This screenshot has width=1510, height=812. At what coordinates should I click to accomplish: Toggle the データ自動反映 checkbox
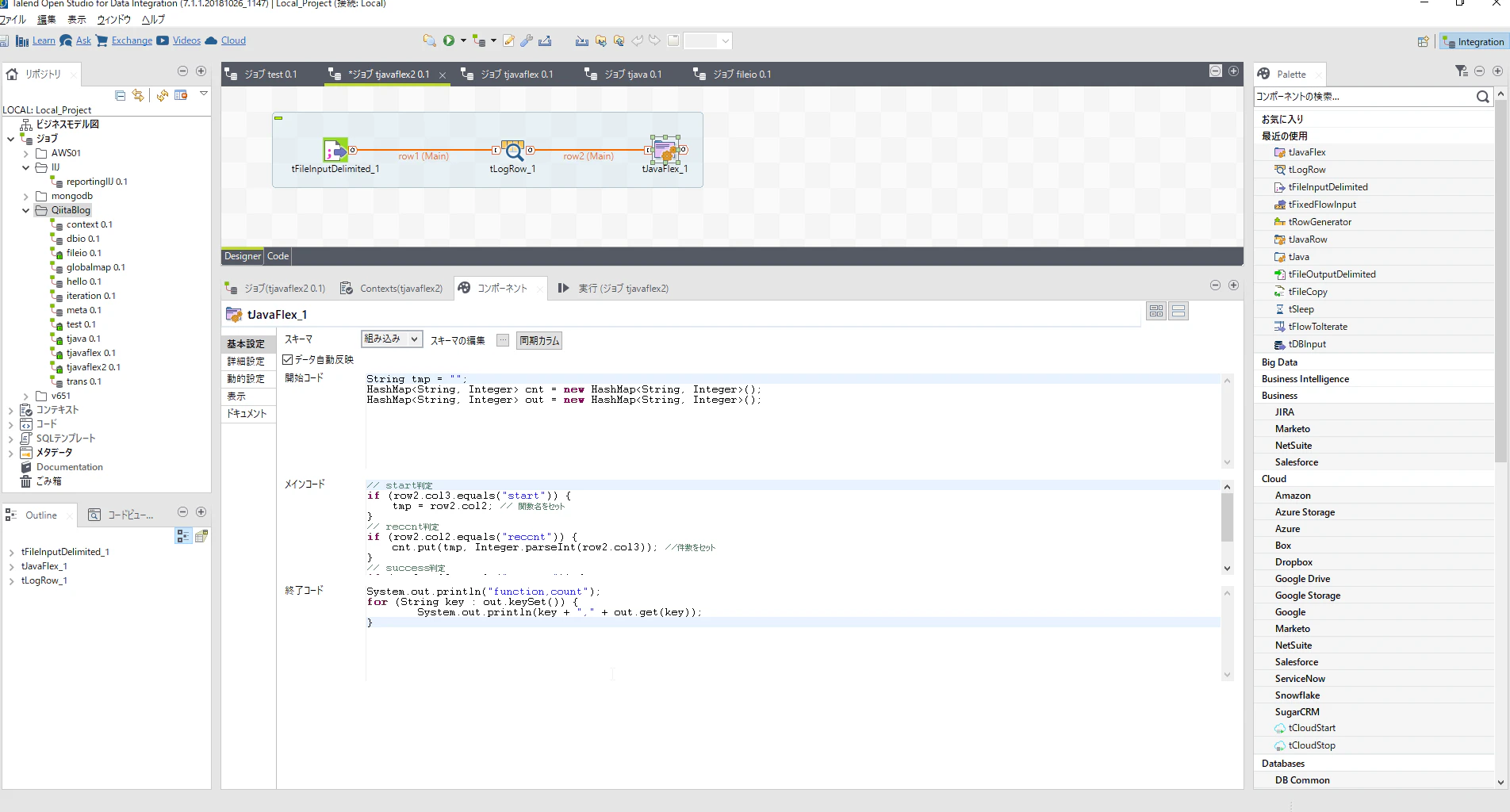288,359
